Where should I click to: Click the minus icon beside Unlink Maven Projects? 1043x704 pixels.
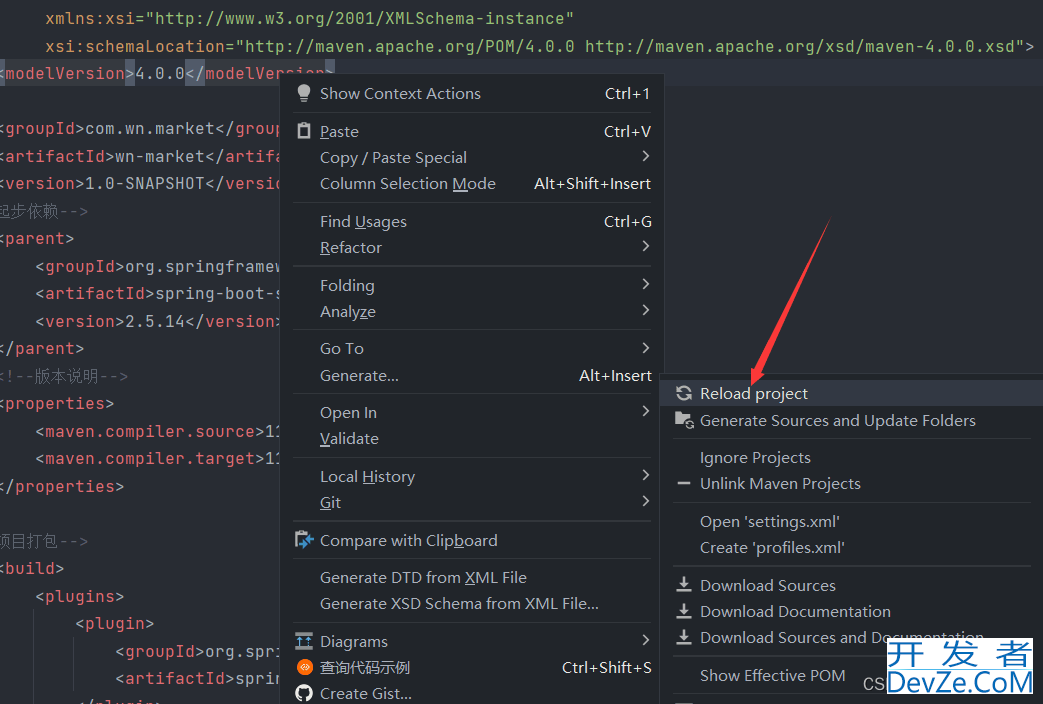click(x=684, y=483)
